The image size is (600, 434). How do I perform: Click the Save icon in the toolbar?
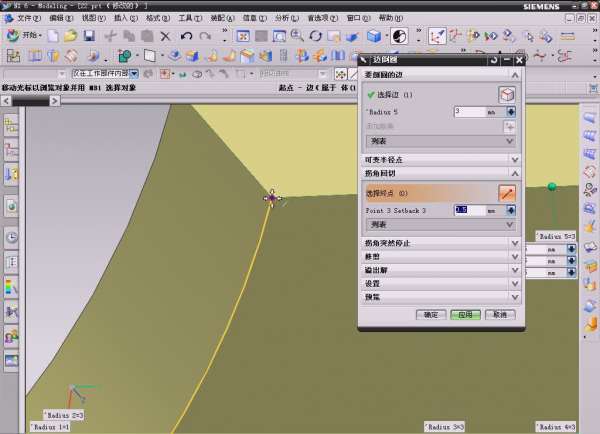click(x=89, y=36)
